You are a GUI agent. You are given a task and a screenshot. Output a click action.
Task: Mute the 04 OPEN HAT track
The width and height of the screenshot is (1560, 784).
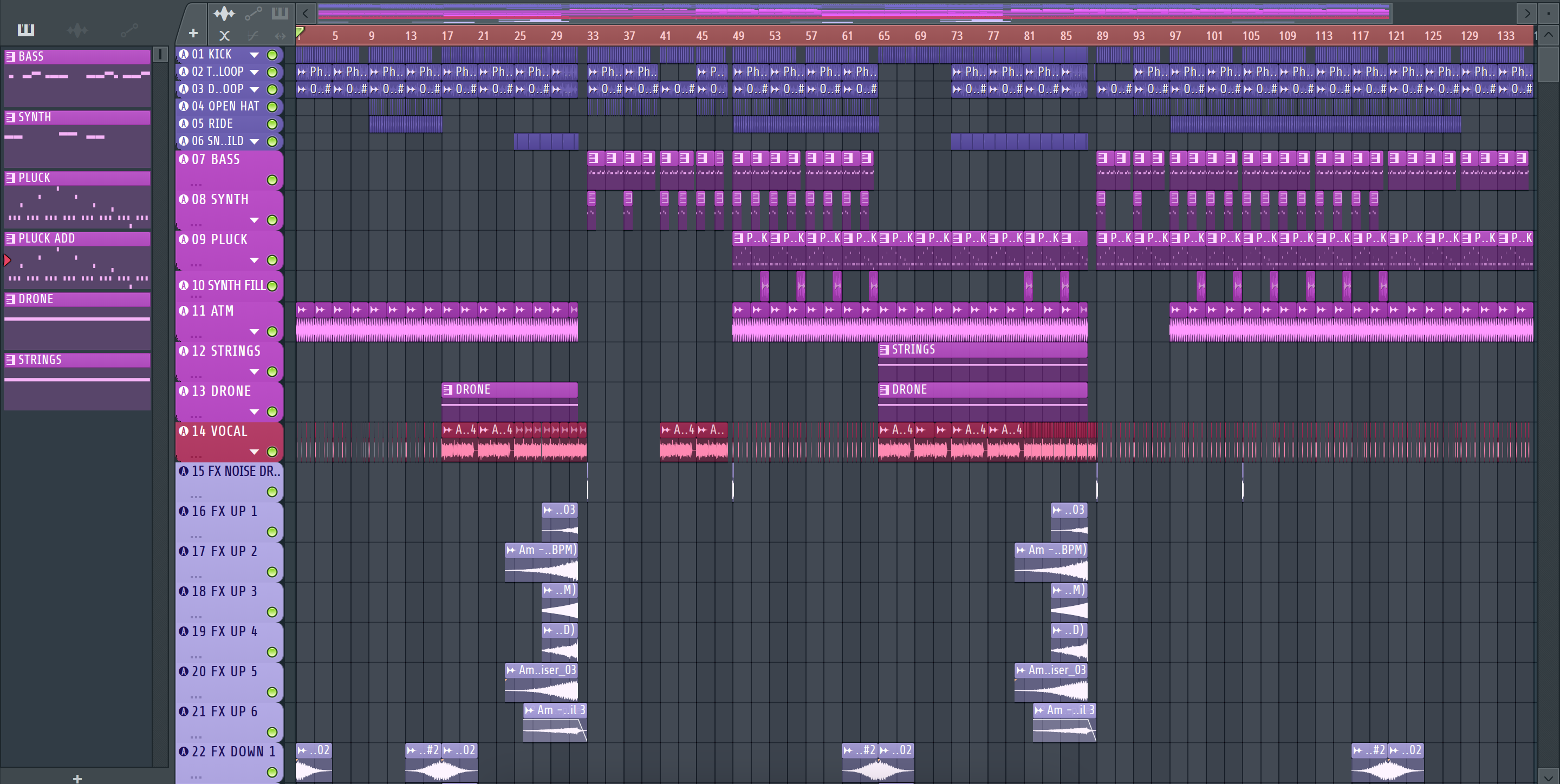[x=272, y=107]
